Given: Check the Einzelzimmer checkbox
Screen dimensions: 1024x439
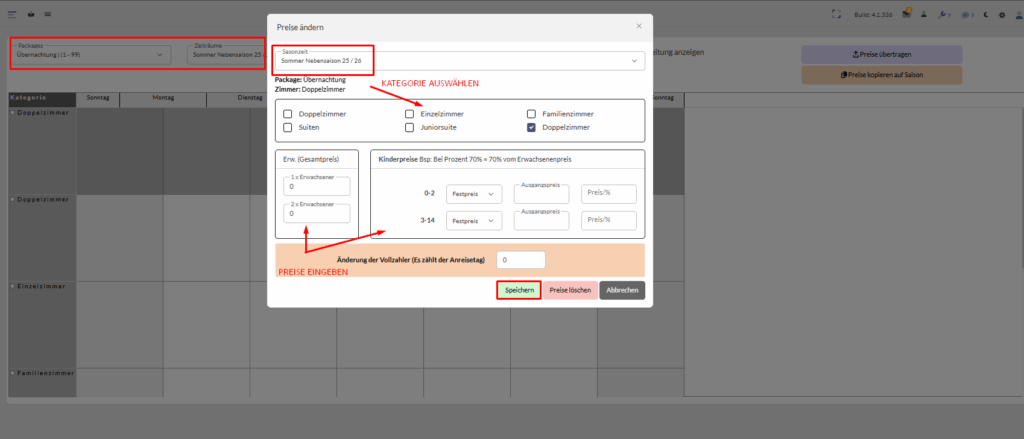Looking at the screenshot, I should 409,114.
